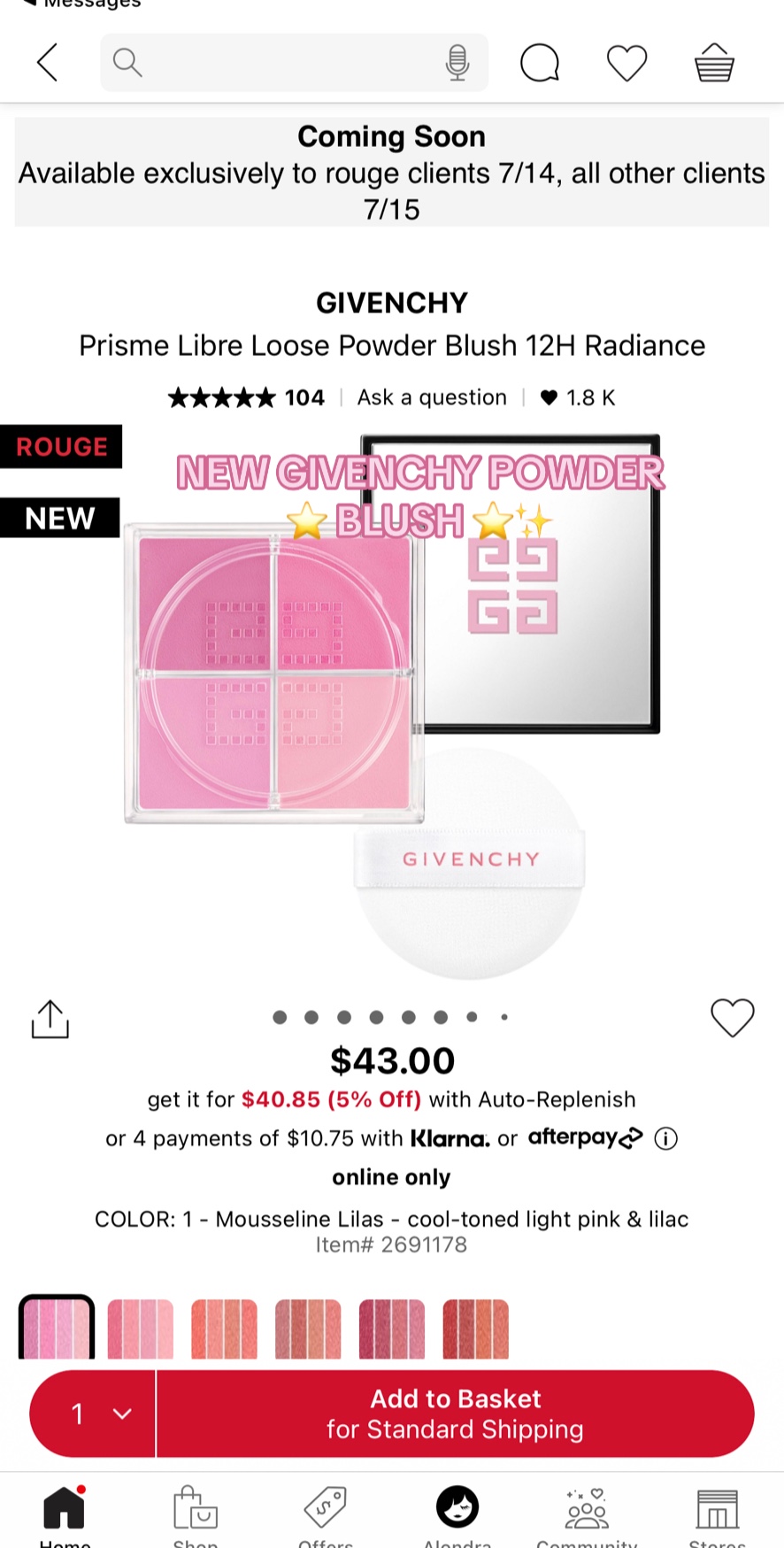
Task: Expand the quantity dropdown showing 1
Action: (x=94, y=1413)
